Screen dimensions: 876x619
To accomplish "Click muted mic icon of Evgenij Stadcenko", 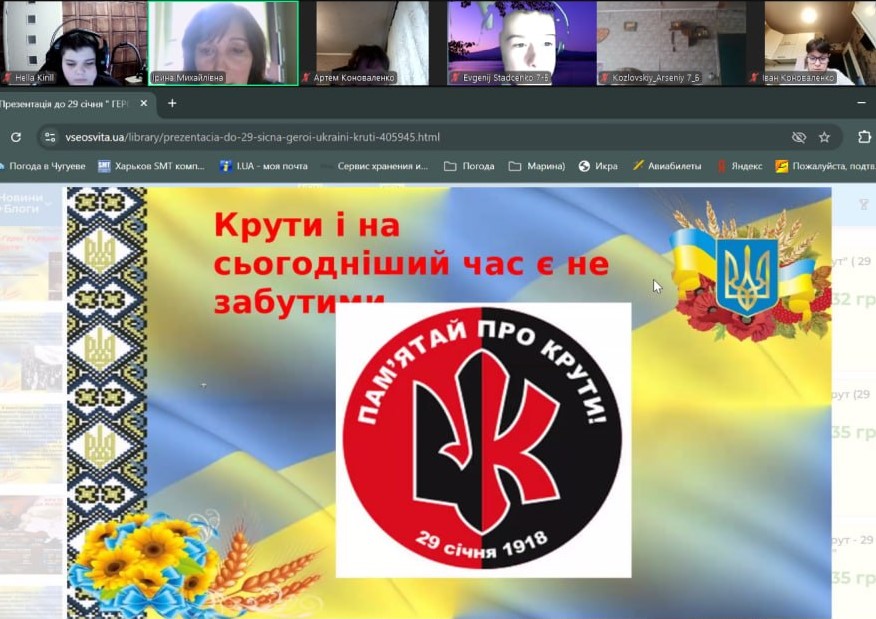I will (455, 78).
